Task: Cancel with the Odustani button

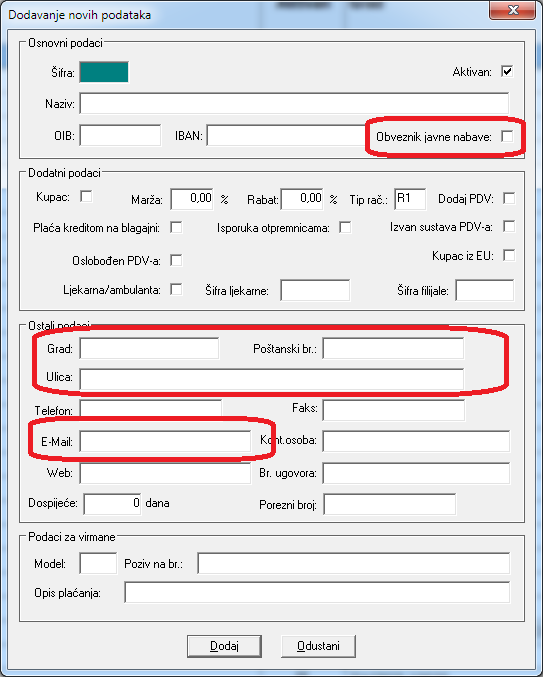Action: pyautogui.click(x=318, y=646)
